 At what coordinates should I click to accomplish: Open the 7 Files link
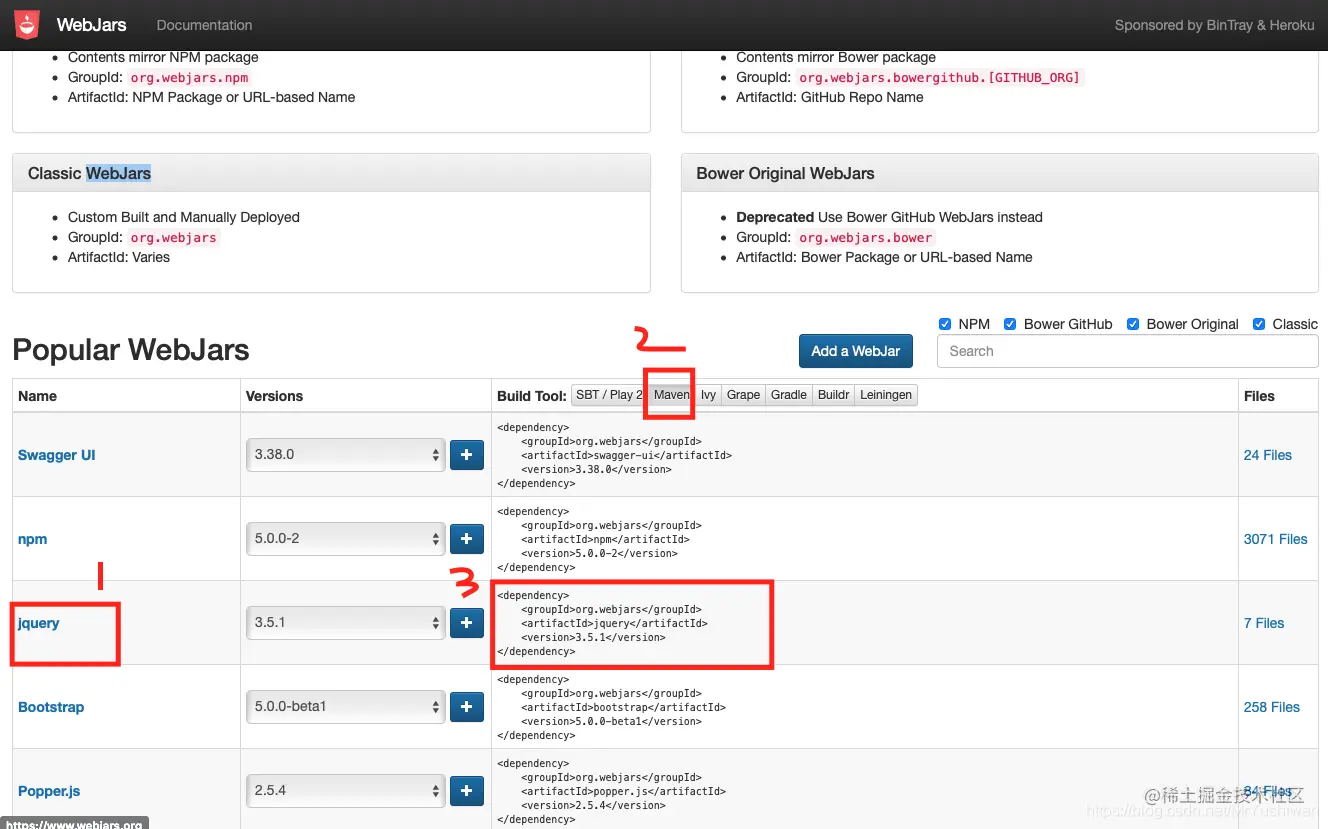point(1264,623)
